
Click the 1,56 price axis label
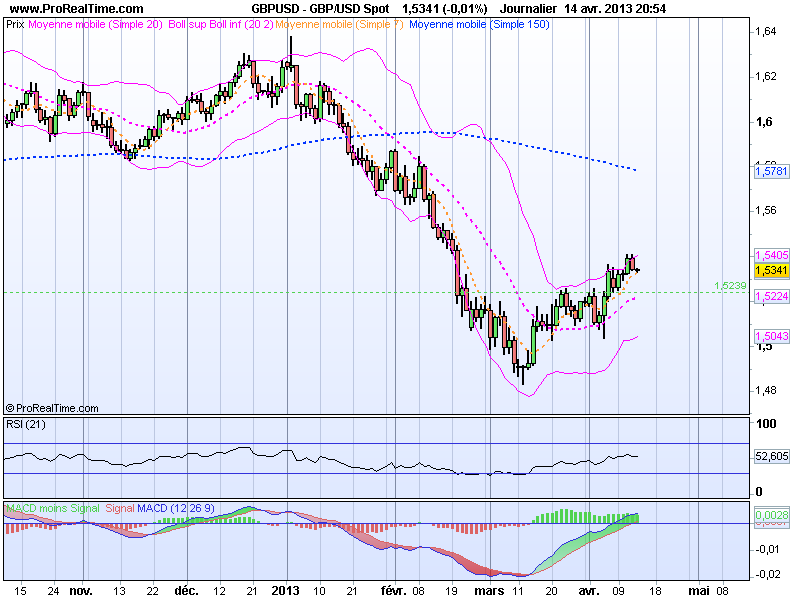click(x=765, y=210)
